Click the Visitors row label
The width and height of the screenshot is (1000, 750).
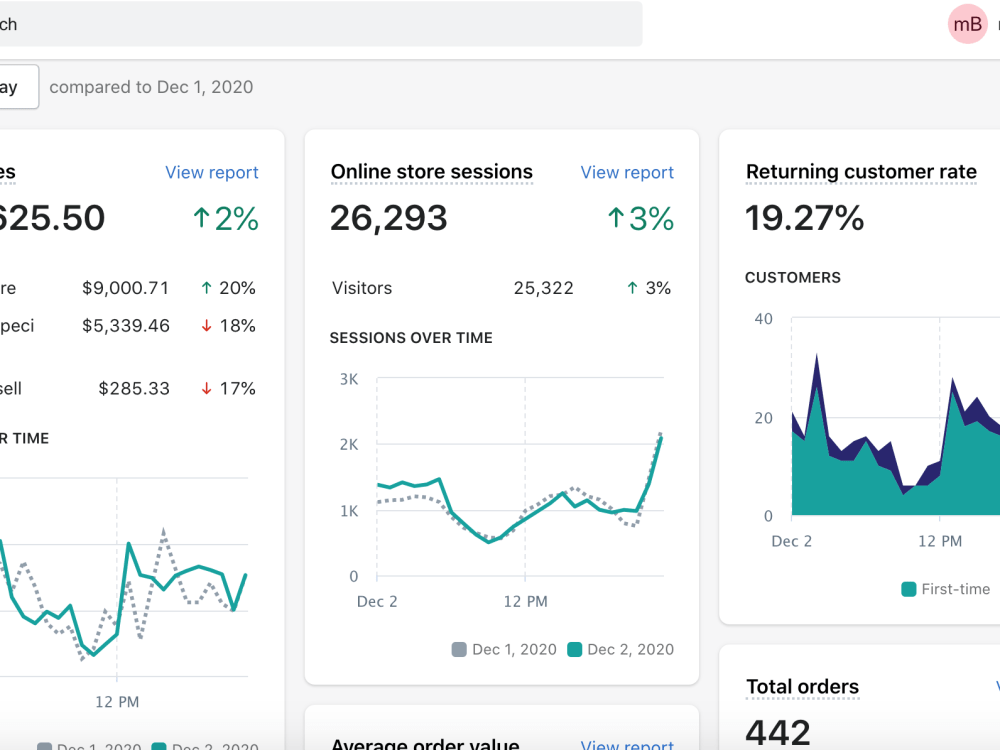pos(362,288)
